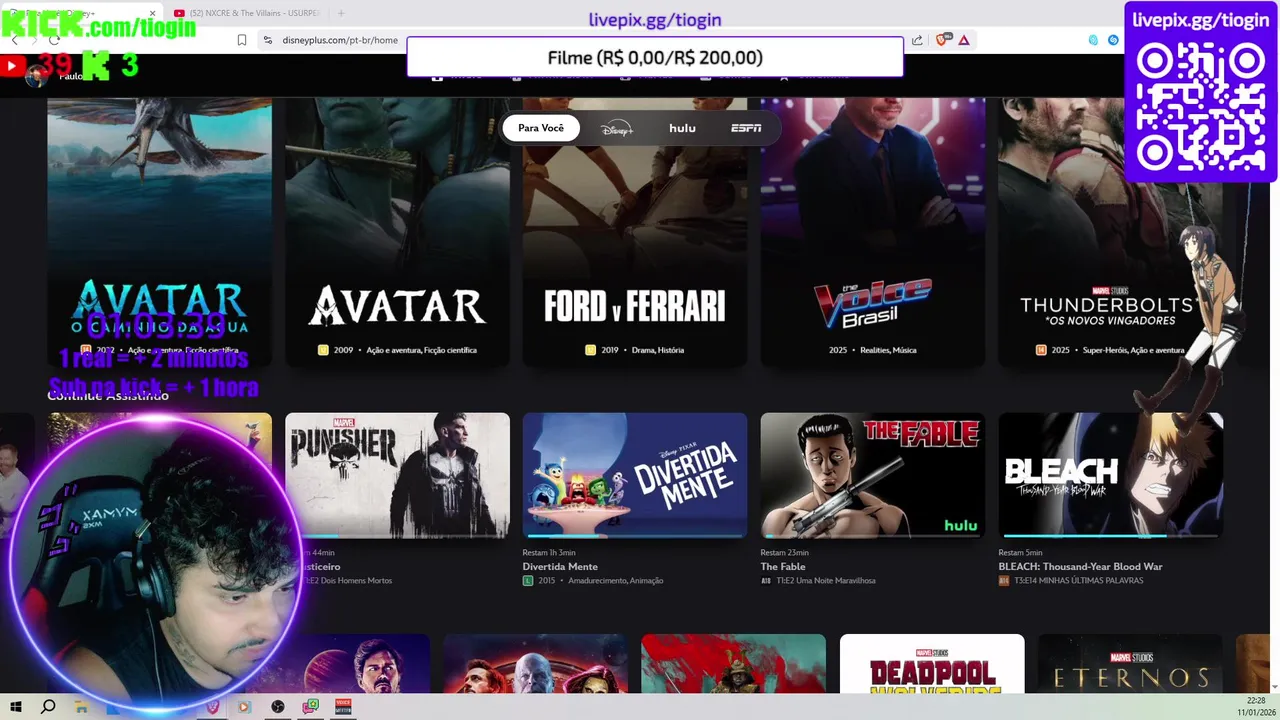
Task: Select the Para Você tab
Action: 541,128
